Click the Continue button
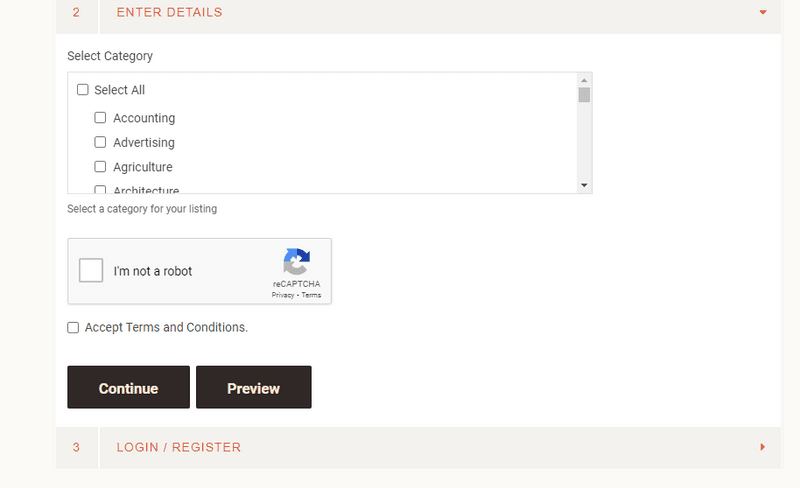800x488 pixels. [129, 387]
